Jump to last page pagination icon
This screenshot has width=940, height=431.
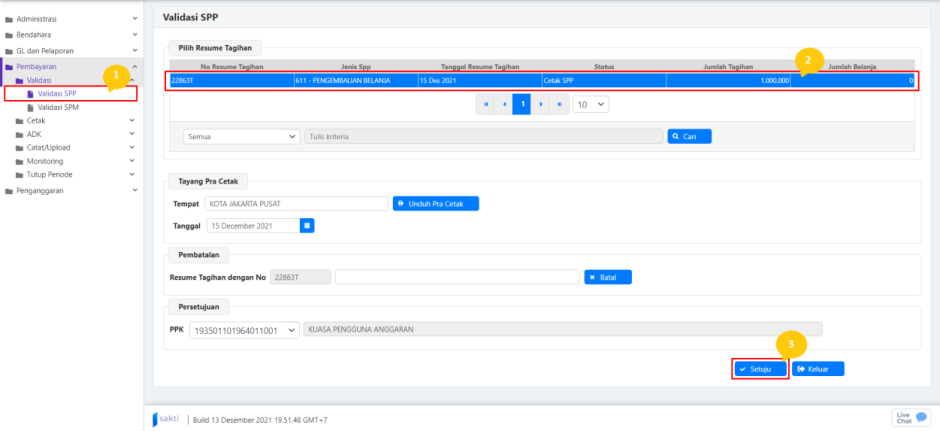559,104
